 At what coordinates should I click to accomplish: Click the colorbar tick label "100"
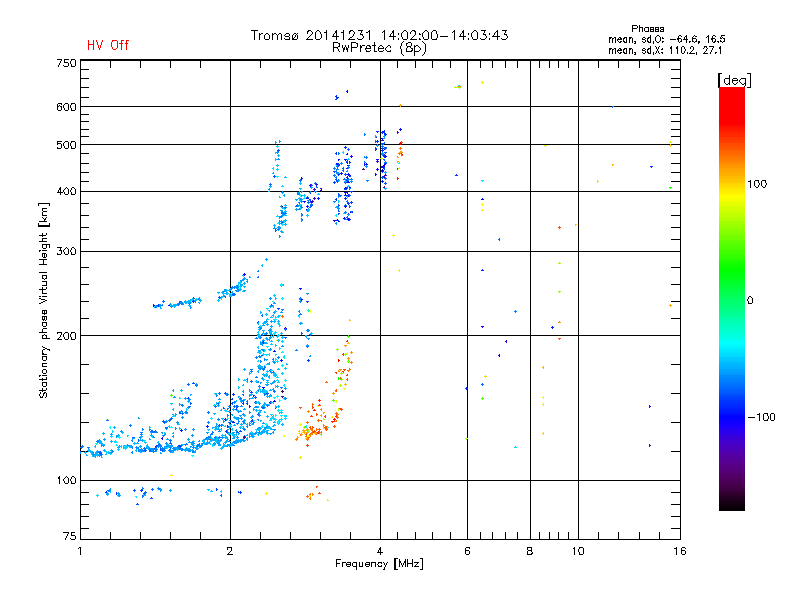point(757,184)
